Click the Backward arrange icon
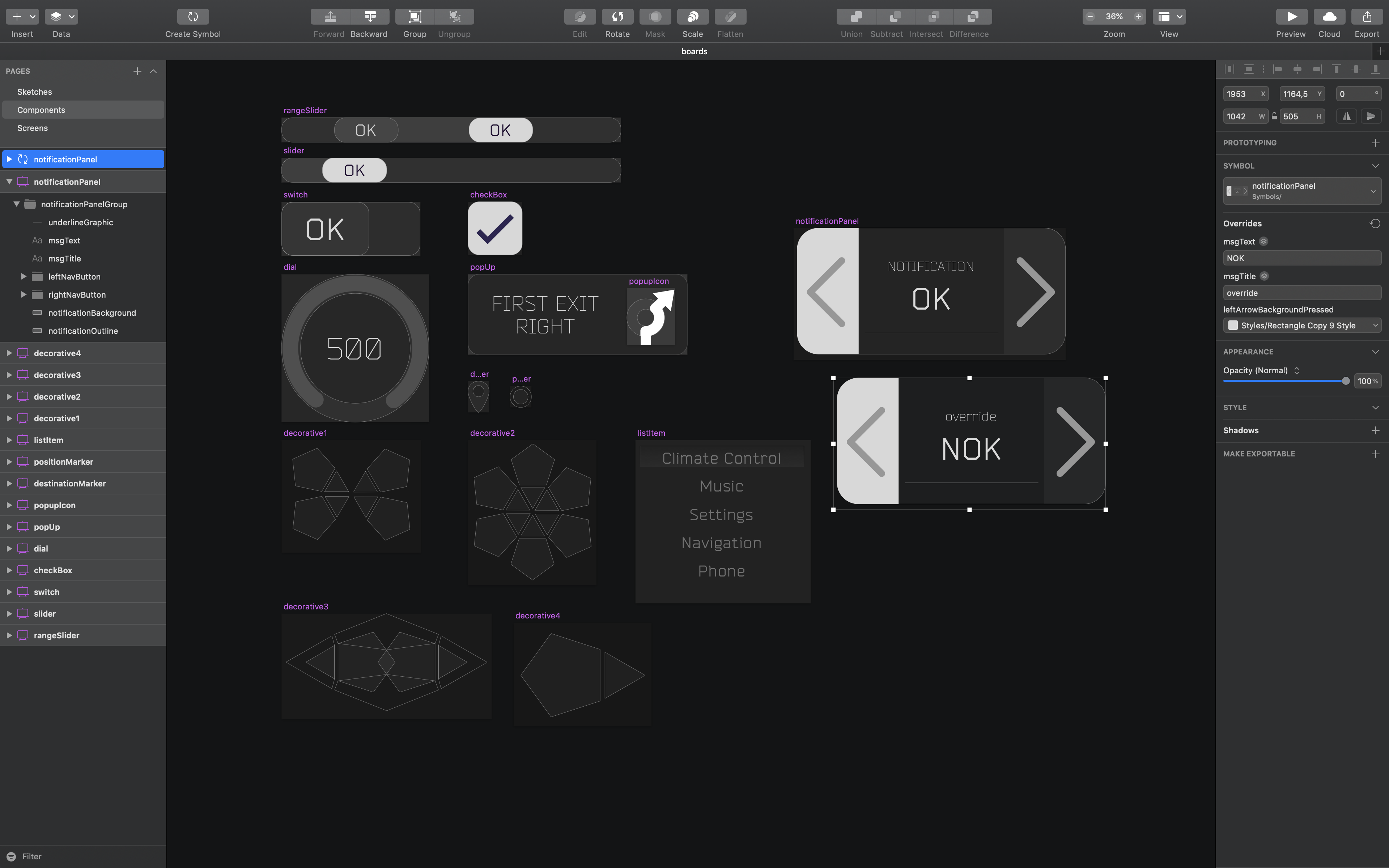The width and height of the screenshot is (1389, 868). (x=370, y=17)
